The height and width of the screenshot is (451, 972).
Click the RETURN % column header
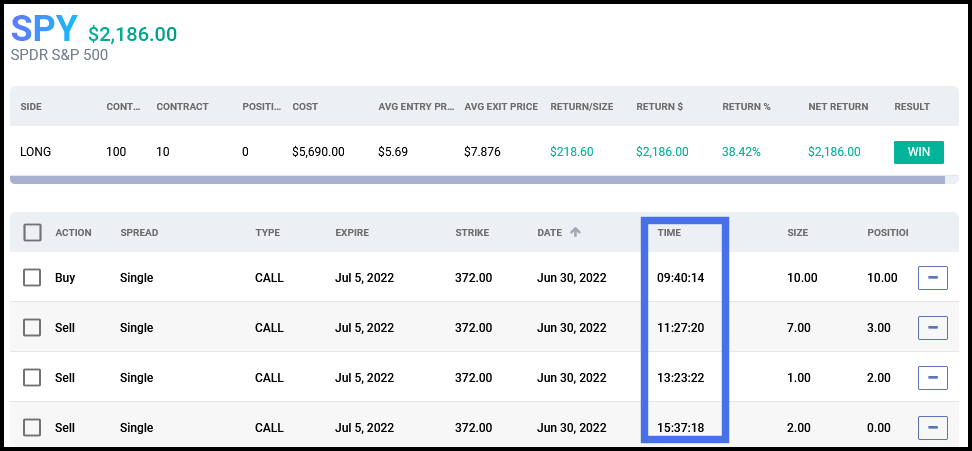[x=746, y=107]
